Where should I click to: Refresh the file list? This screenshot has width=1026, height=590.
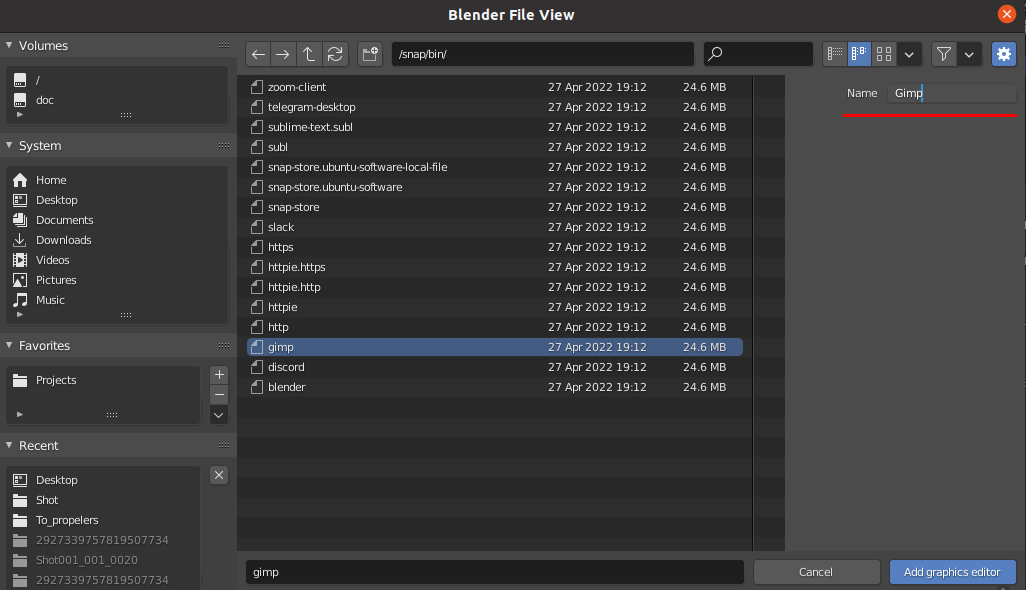click(335, 54)
